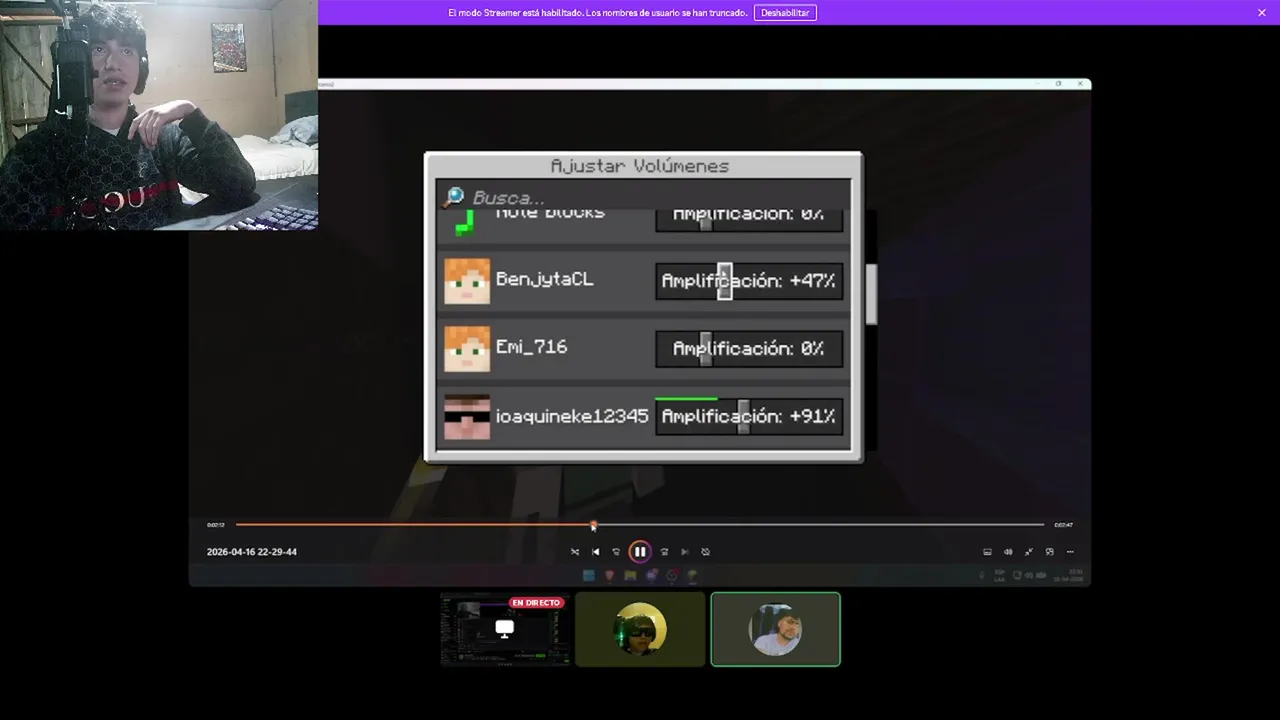This screenshot has width=1280, height=720.
Task: Adjust the Note Blocks amplification slider
Action: (749, 220)
